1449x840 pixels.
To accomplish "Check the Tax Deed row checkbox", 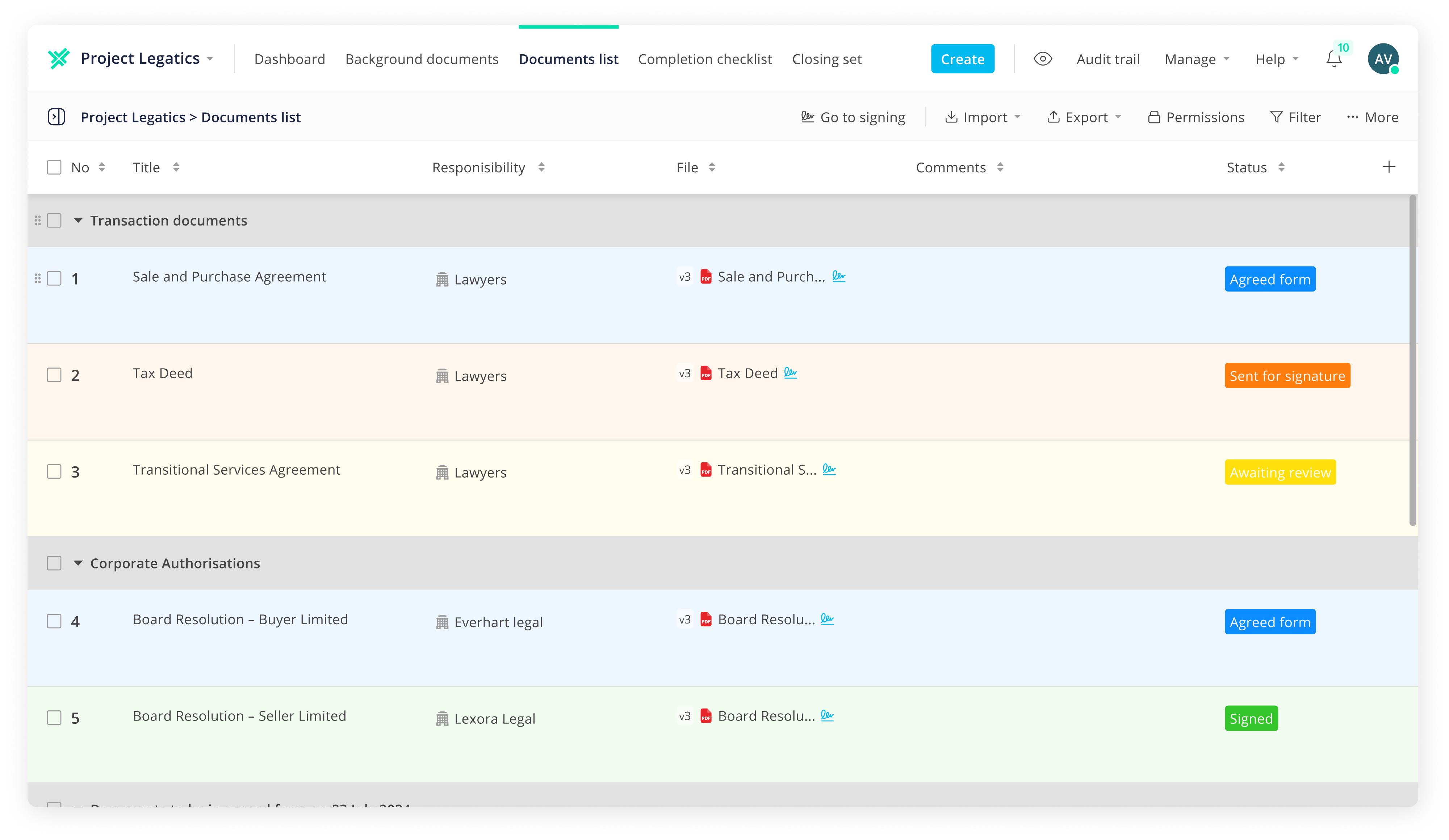I will pyautogui.click(x=54, y=375).
